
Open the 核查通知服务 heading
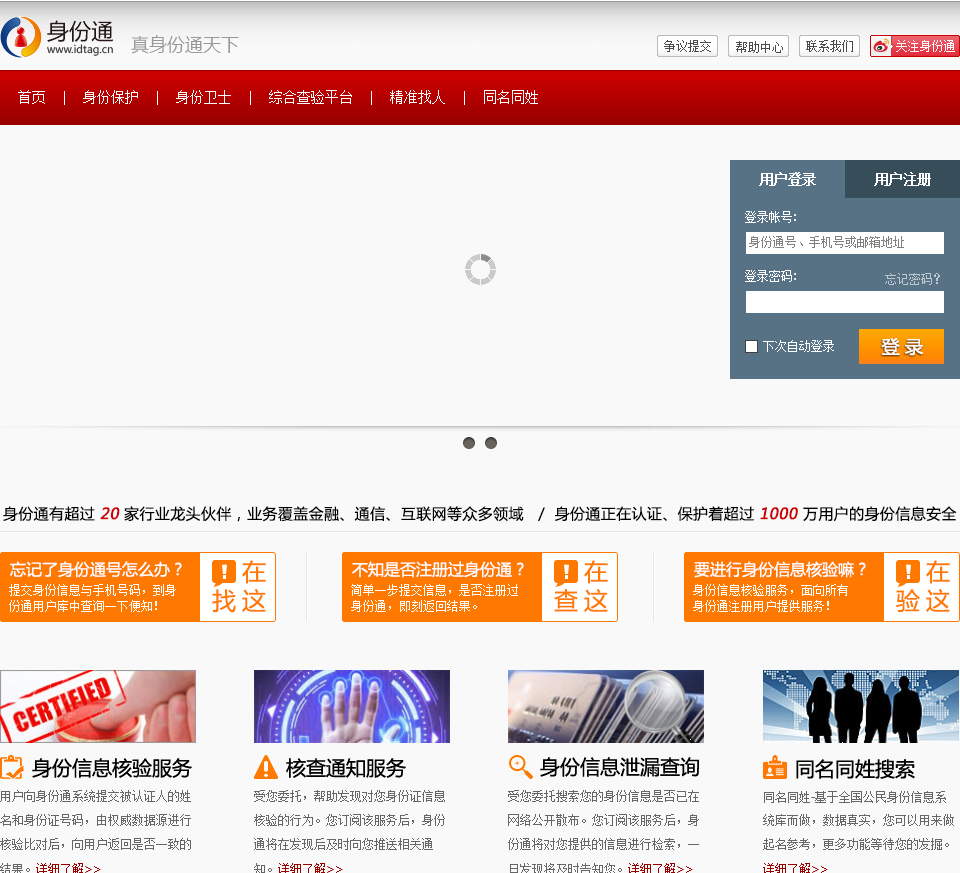coord(346,768)
